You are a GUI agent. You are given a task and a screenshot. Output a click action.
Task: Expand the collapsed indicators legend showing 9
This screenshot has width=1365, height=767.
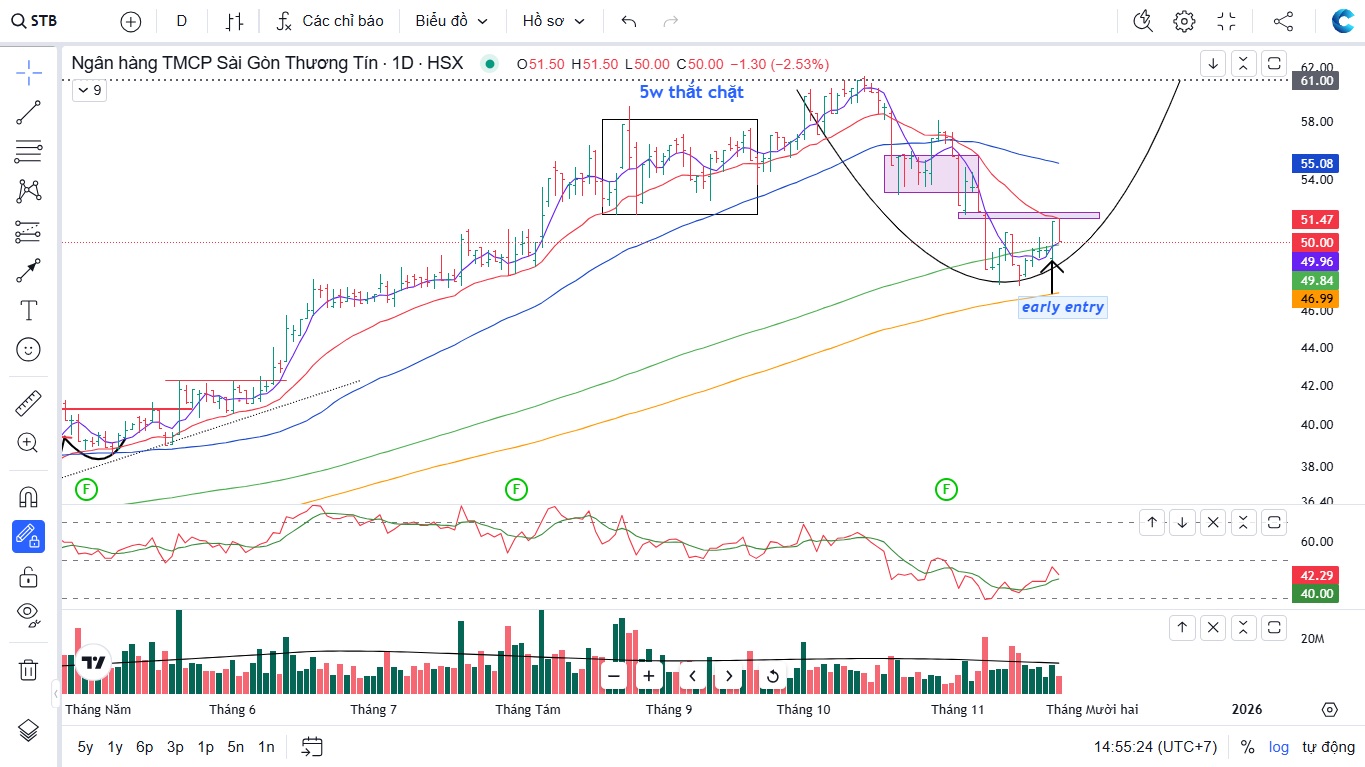tap(89, 90)
